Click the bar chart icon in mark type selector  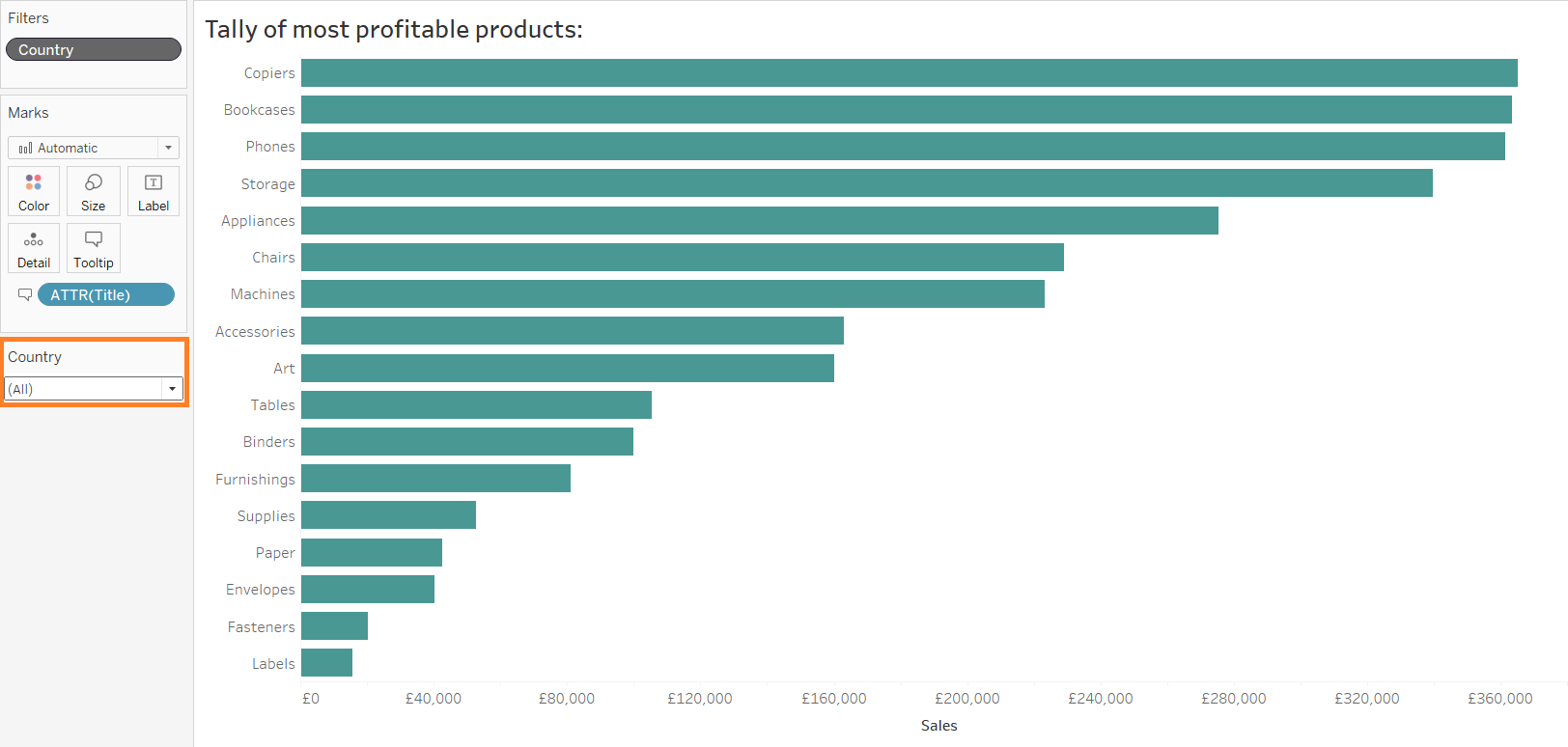tap(25, 148)
